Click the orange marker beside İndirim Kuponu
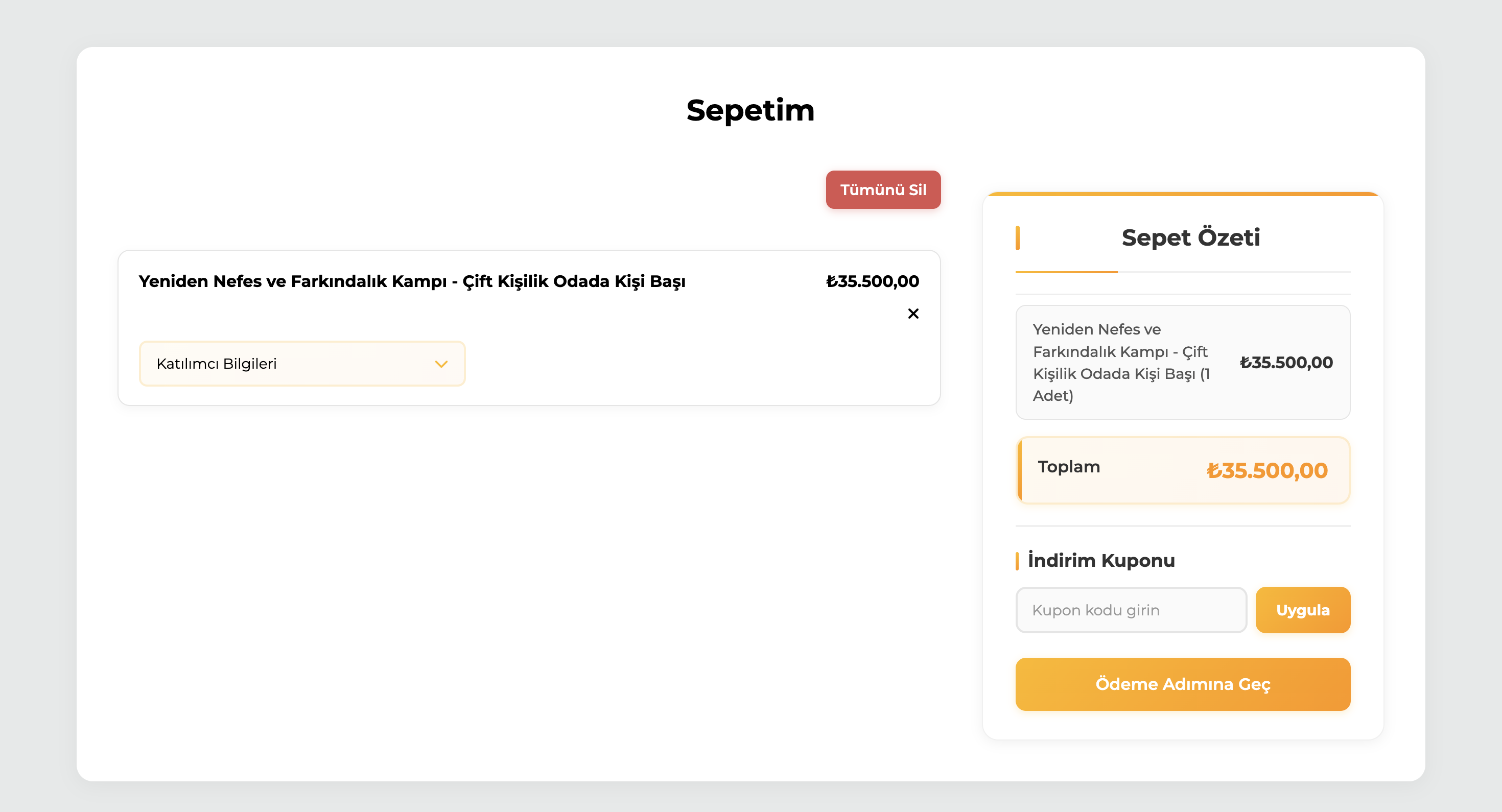This screenshot has height=812, width=1502. coord(1017,561)
